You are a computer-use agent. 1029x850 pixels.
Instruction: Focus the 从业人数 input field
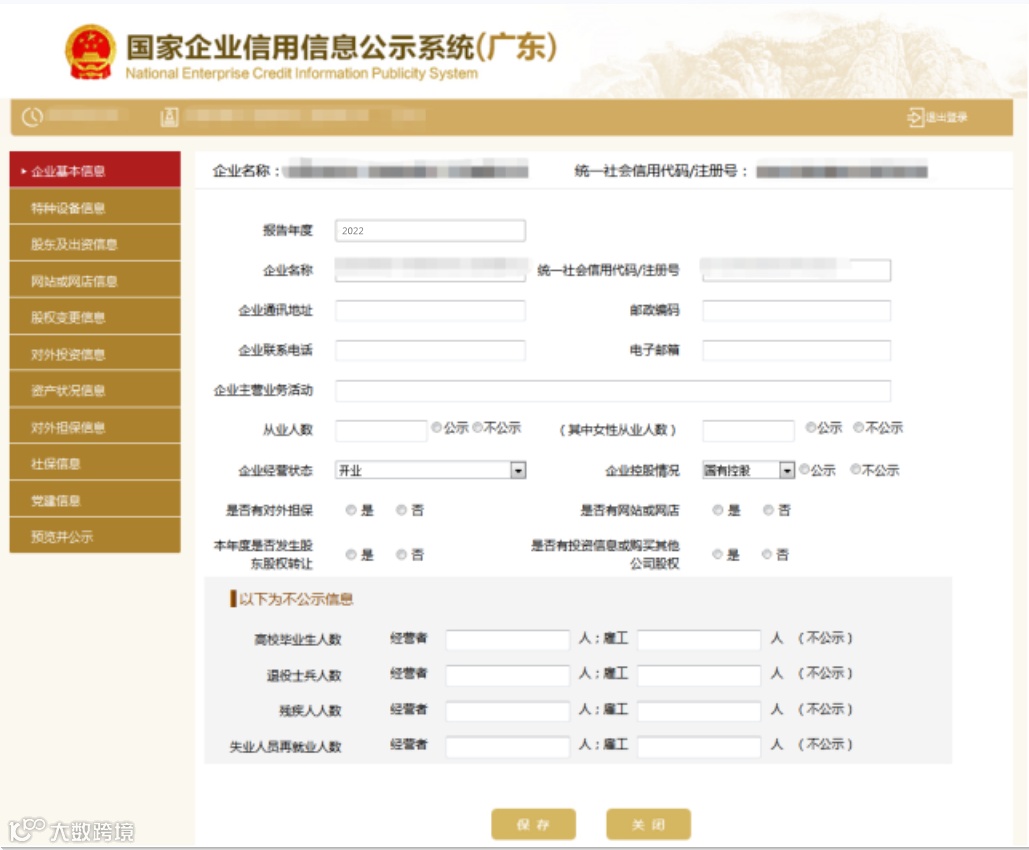pyautogui.click(x=381, y=431)
